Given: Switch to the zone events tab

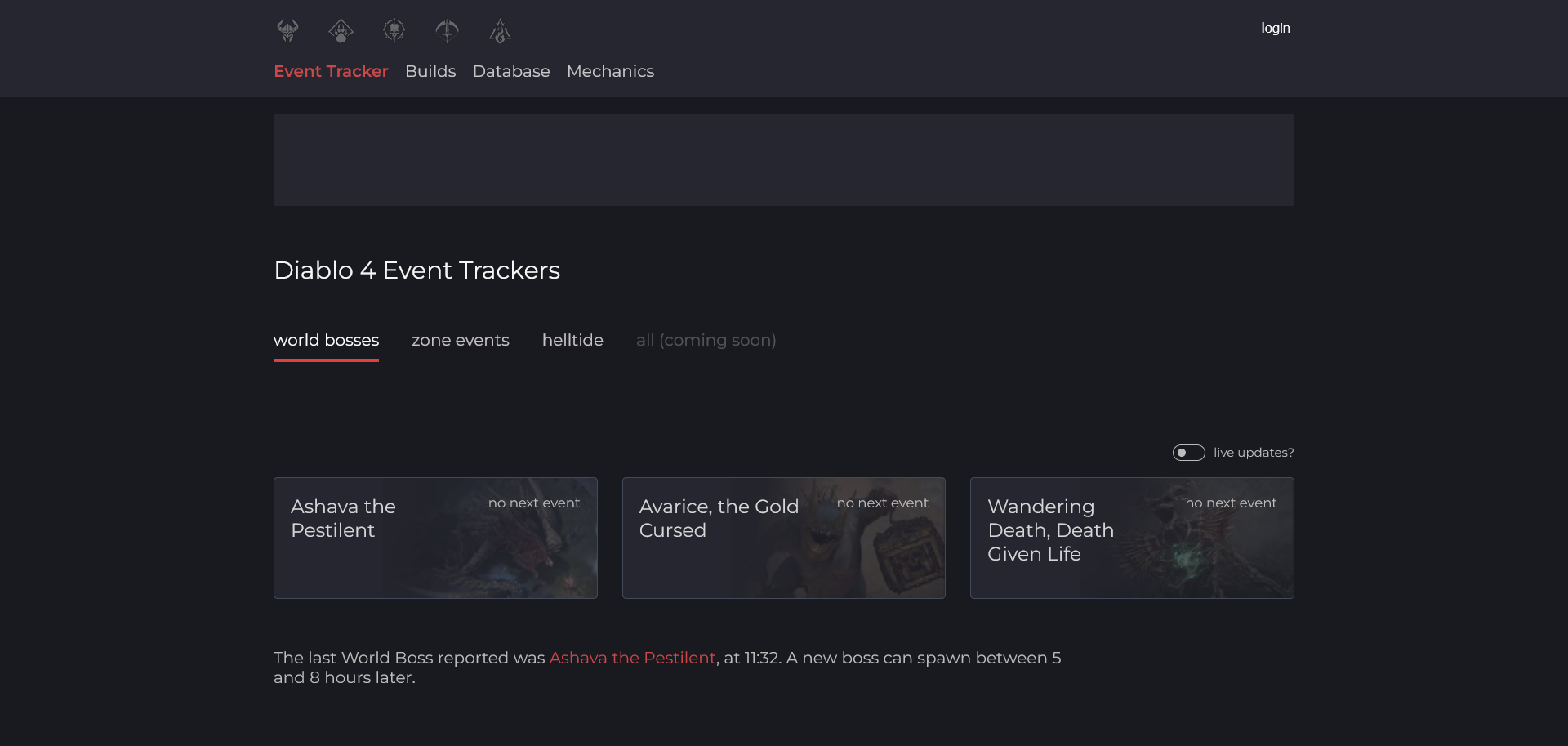Looking at the screenshot, I should tap(460, 340).
